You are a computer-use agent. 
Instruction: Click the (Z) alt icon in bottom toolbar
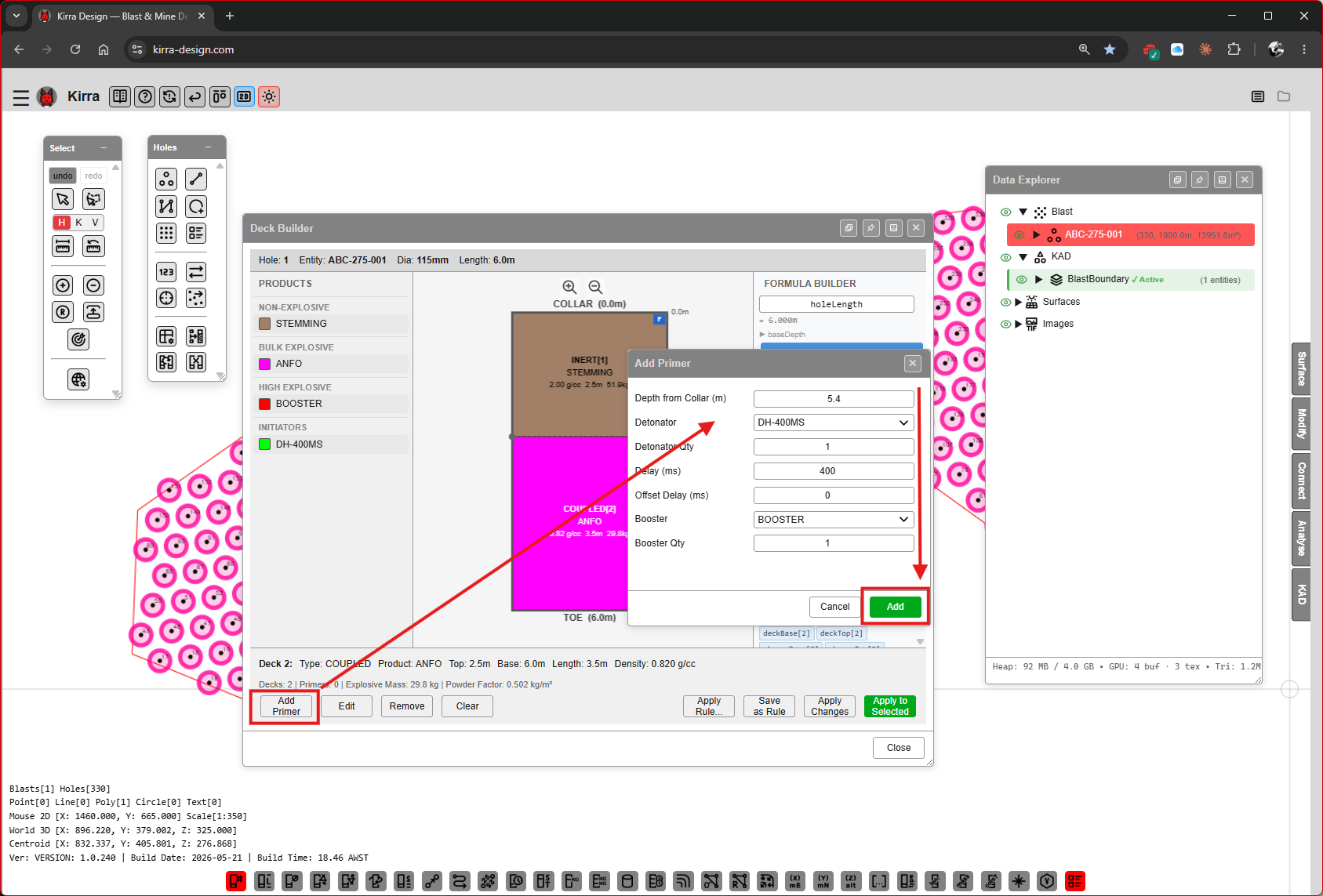click(x=851, y=881)
